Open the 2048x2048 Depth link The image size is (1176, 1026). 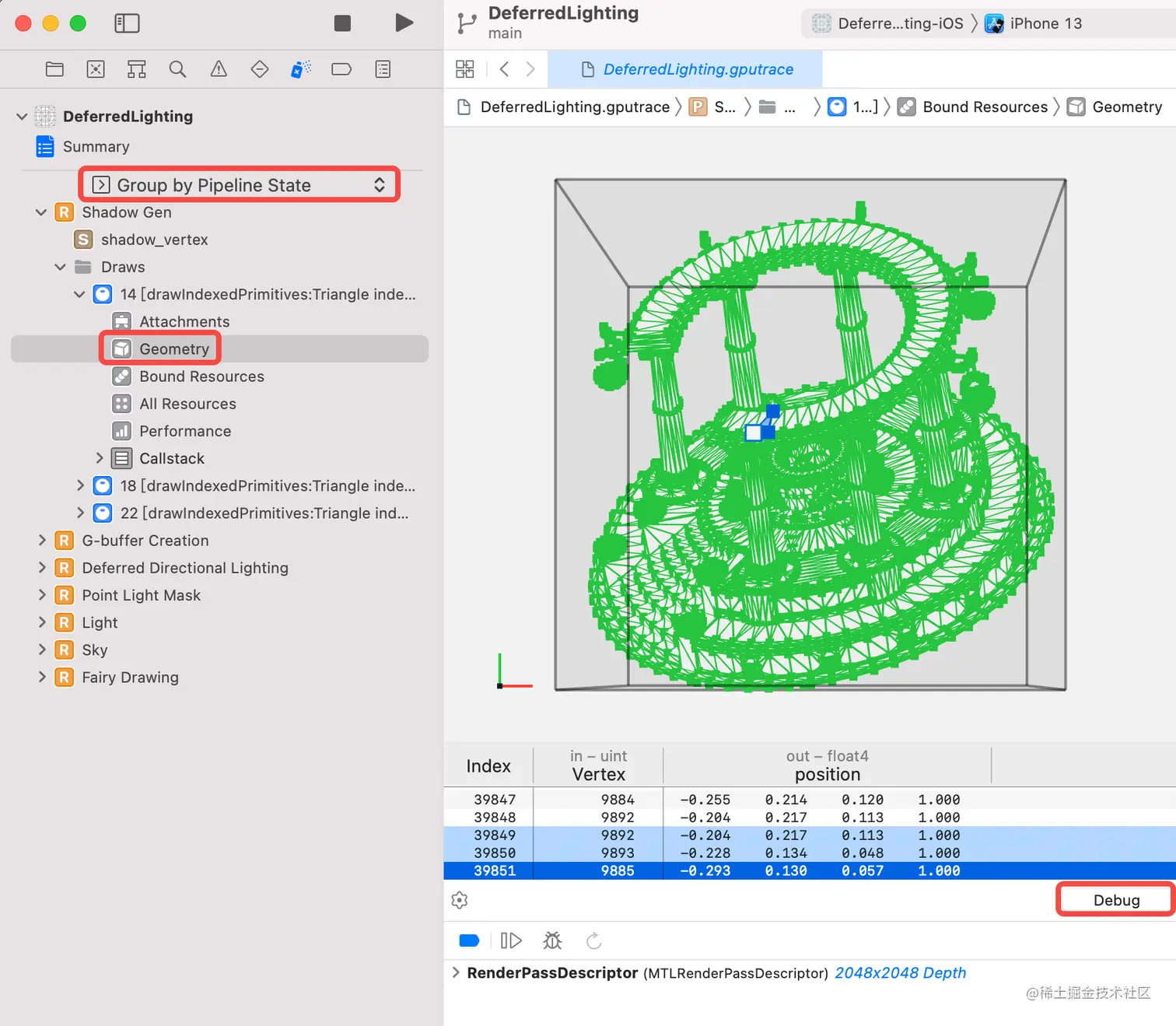pyautogui.click(x=900, y=973)
